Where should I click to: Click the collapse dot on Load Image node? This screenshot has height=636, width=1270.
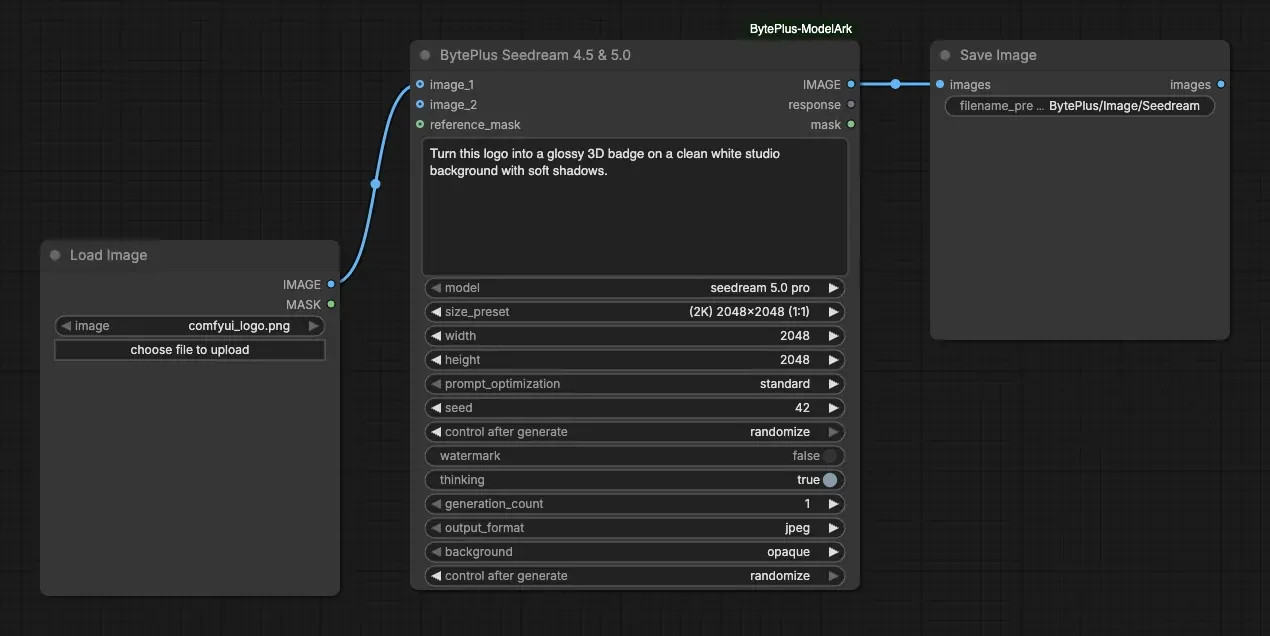coord(55,255)
